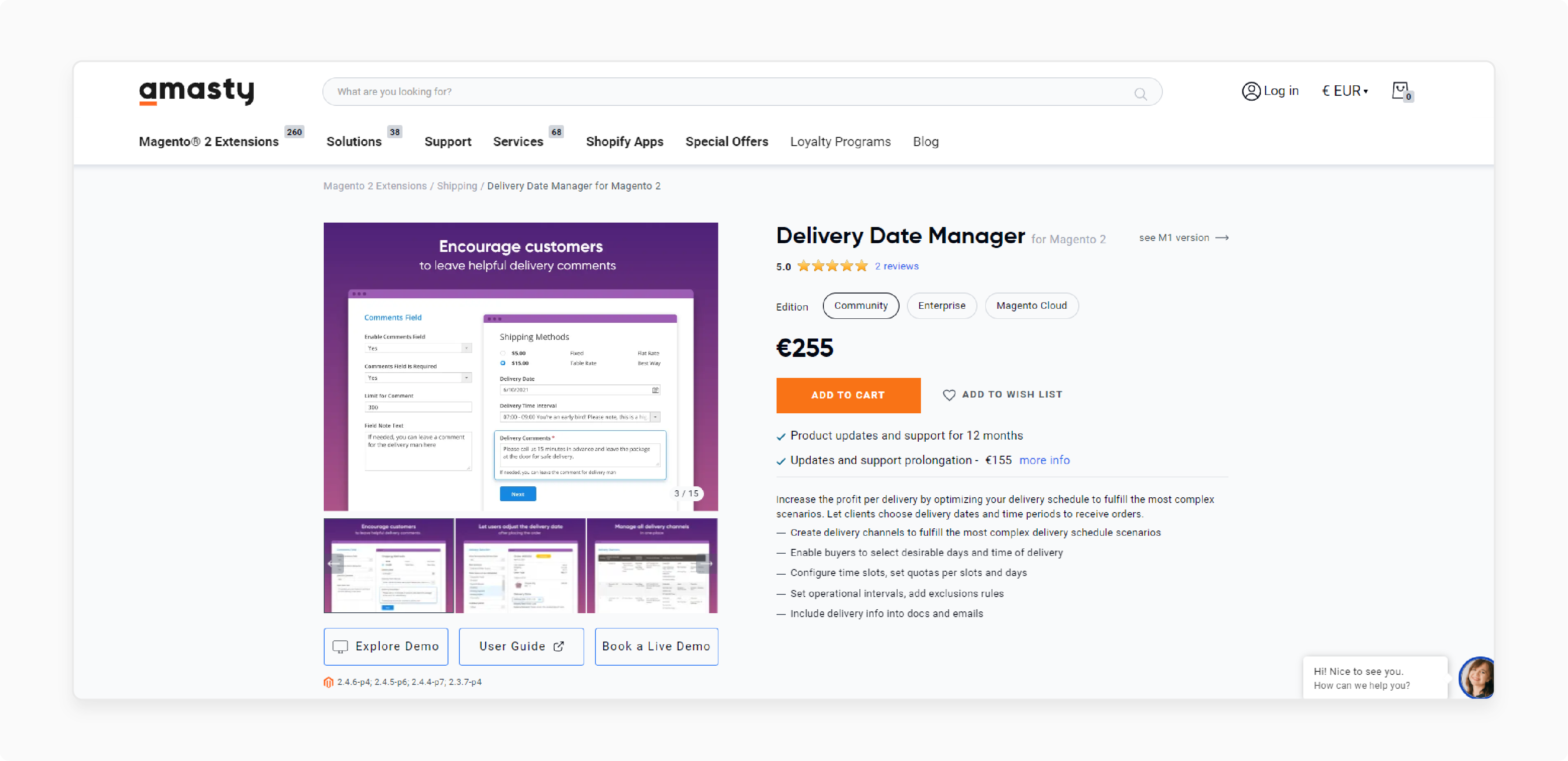Click the next thumbnails arrow
This screenshot has width=1568, height=761.
tap(706, 564)
